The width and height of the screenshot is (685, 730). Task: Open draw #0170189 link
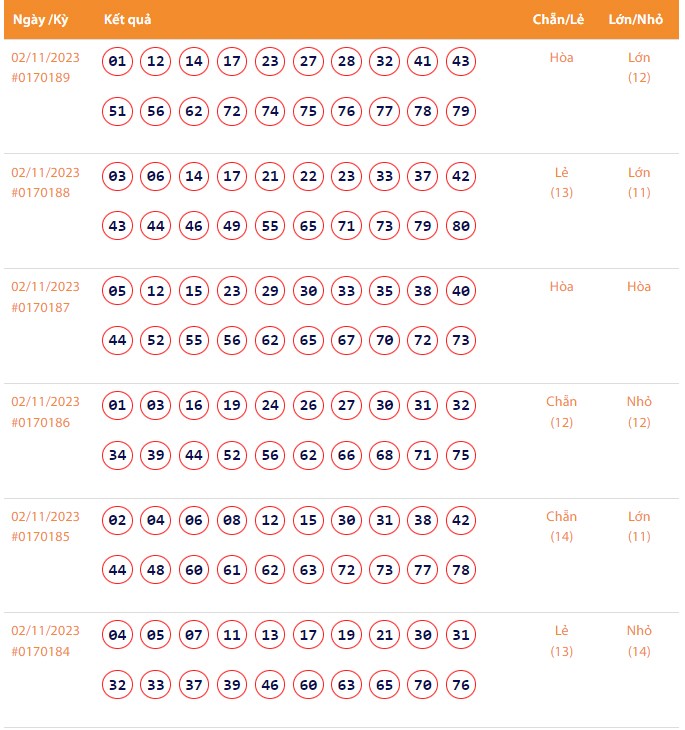[41, 77]
